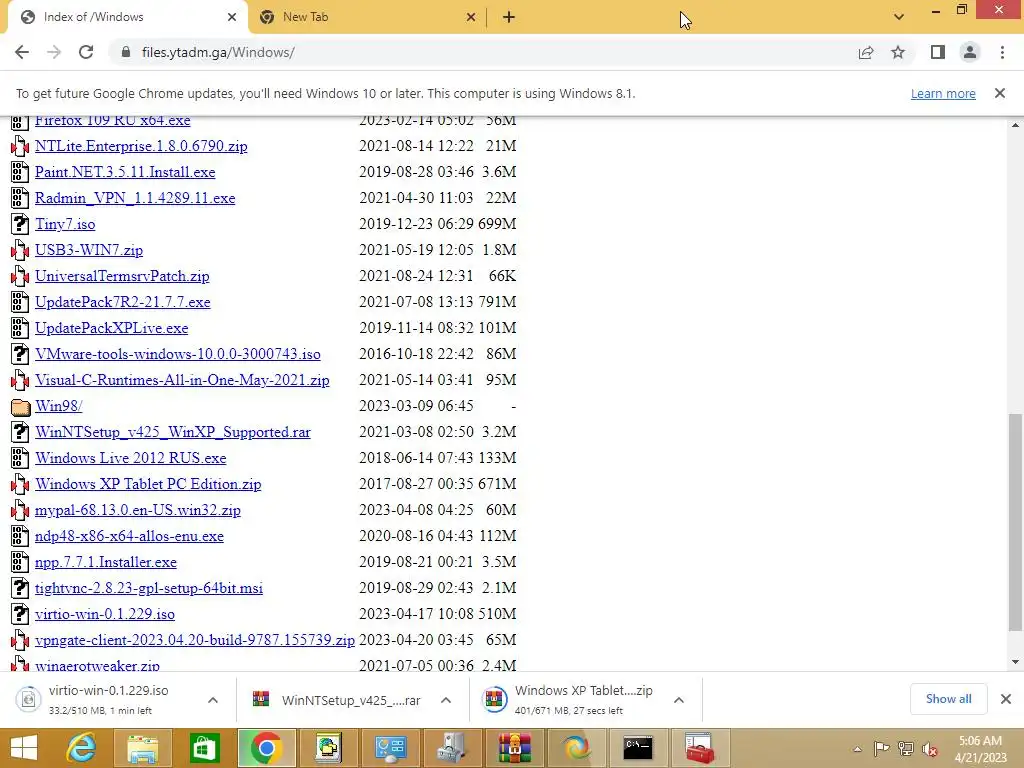Open Command Prompt from taskbar

point(637,748)
